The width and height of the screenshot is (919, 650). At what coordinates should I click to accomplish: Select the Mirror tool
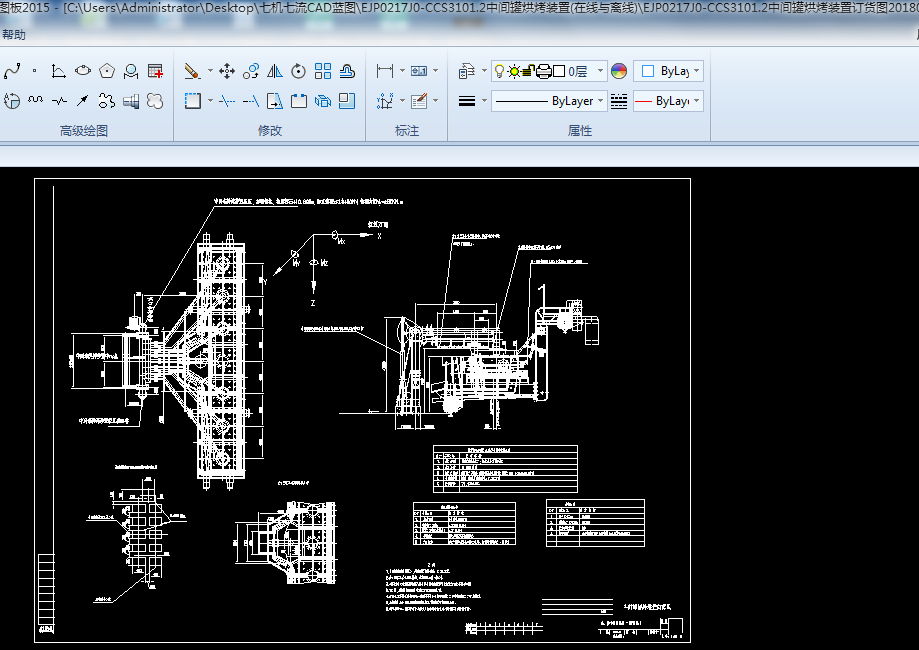[275, 71]
